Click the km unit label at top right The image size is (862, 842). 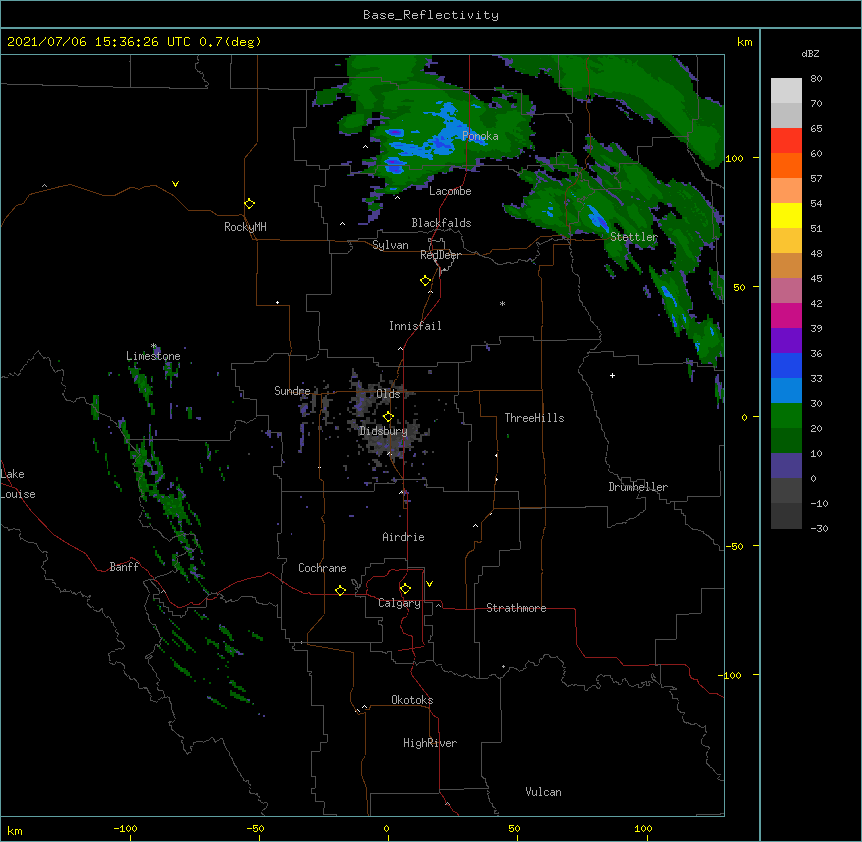[744, 42]
